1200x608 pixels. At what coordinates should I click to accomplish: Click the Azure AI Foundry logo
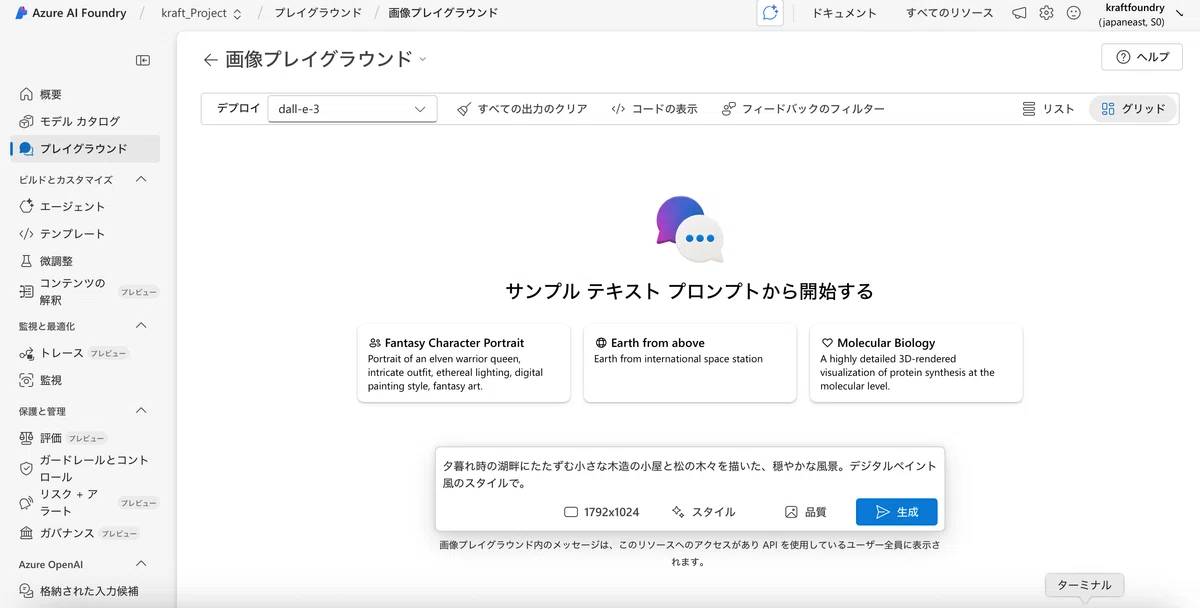pyautogui.click(x=21, y=13)
